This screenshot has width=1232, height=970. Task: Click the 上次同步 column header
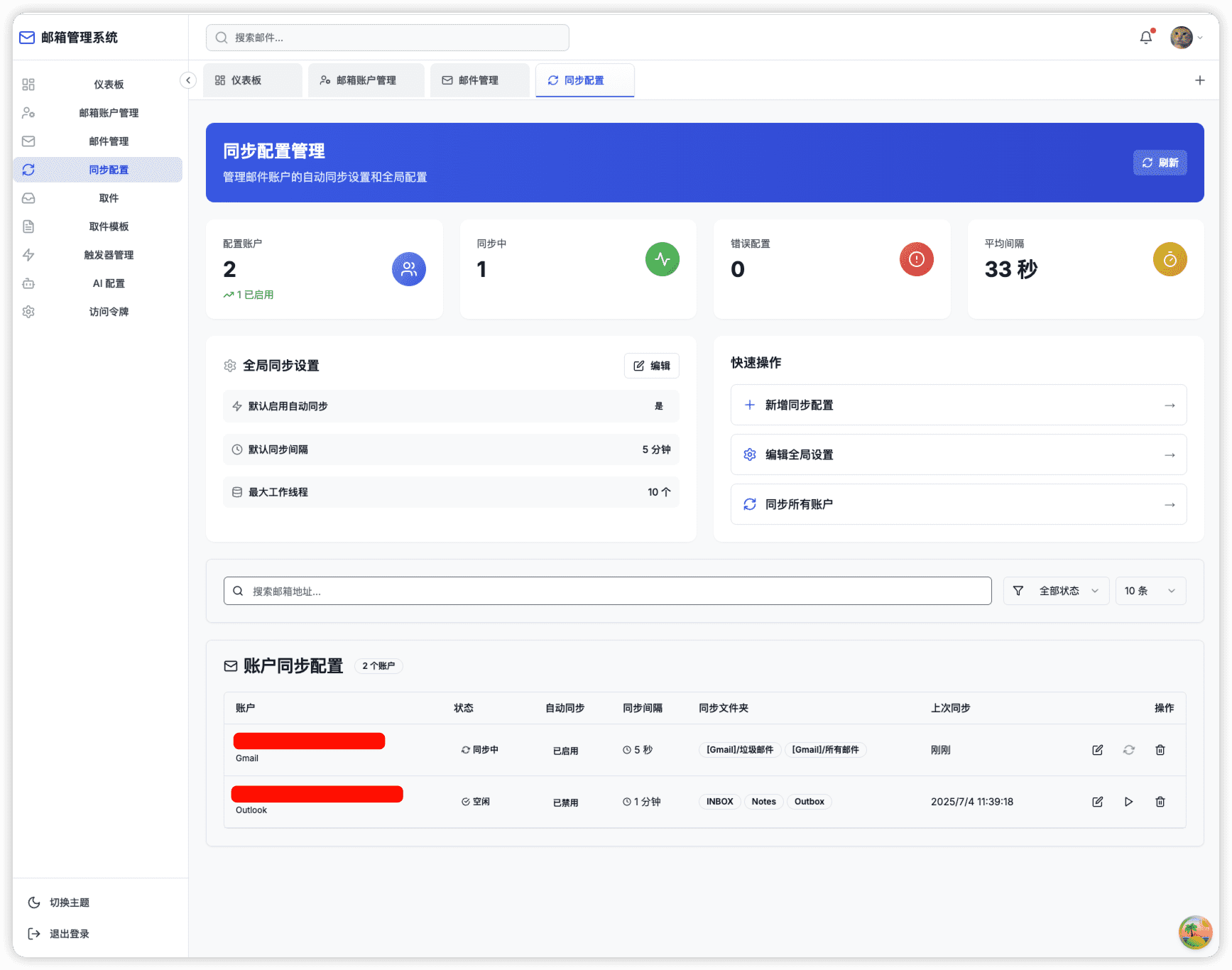[951, 708]
